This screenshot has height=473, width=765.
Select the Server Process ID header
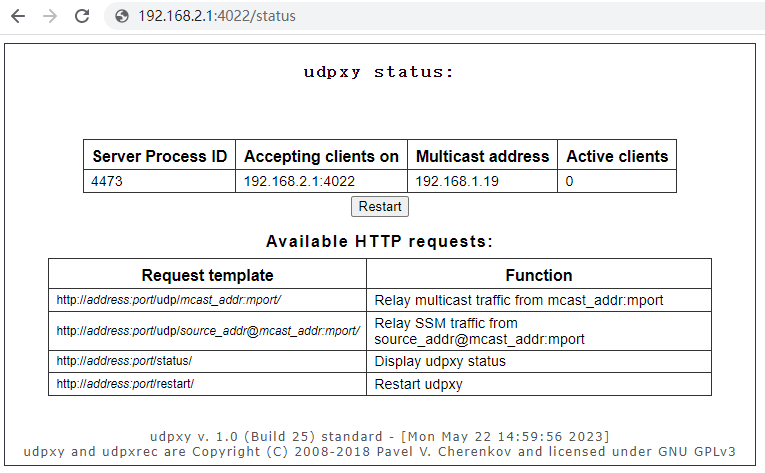(x=159, y=156)
